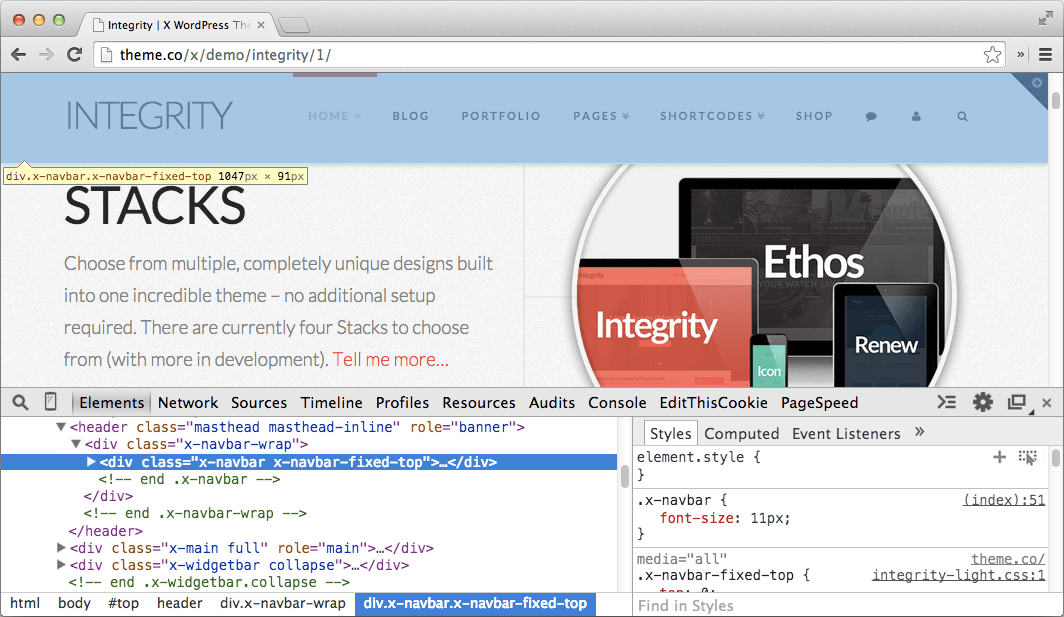Open (index):51 source link
1064x617 pixels.
[x=1004, y=500]
